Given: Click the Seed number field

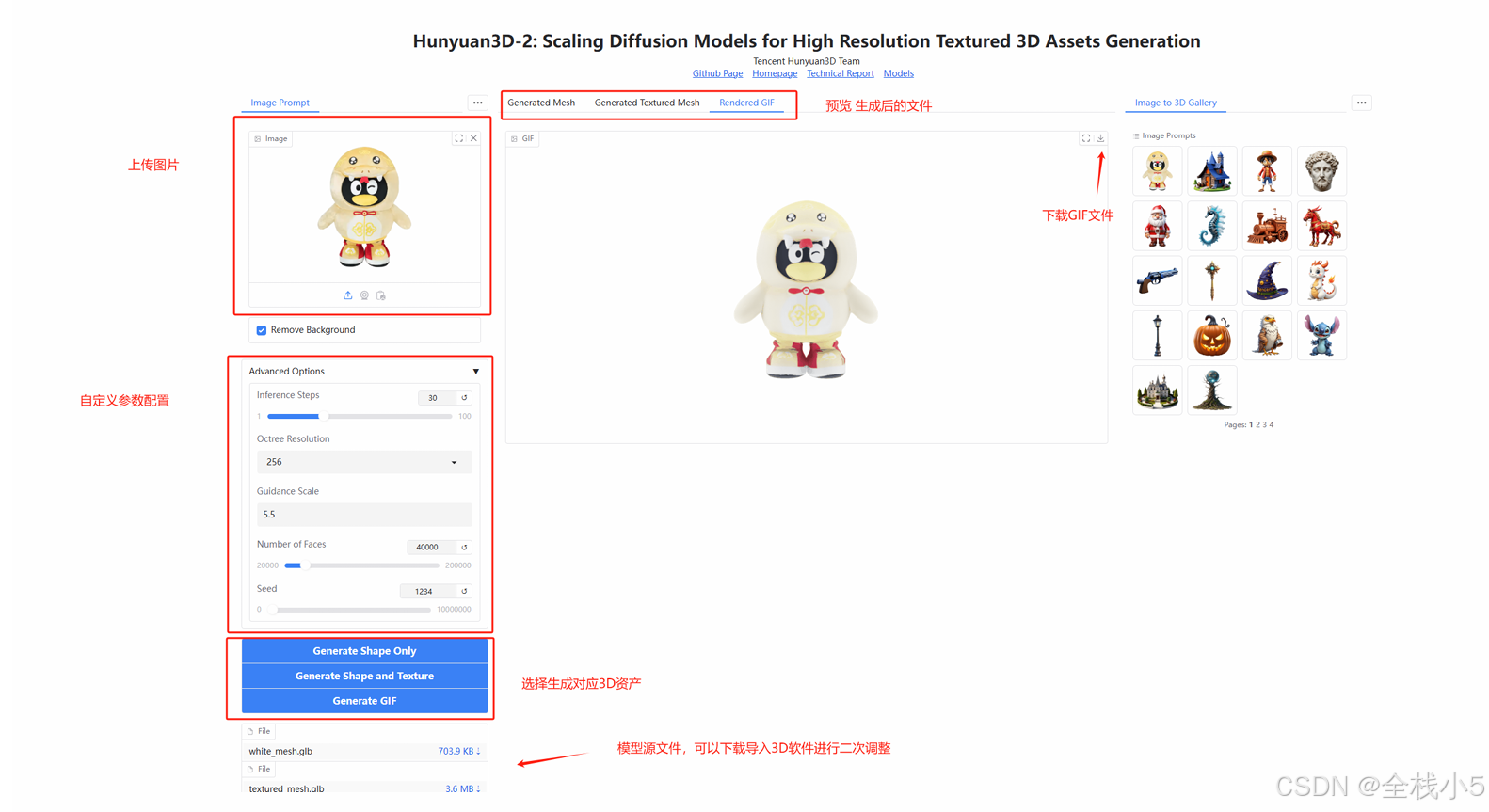Looking at the screenshot, I should [428, 591].
